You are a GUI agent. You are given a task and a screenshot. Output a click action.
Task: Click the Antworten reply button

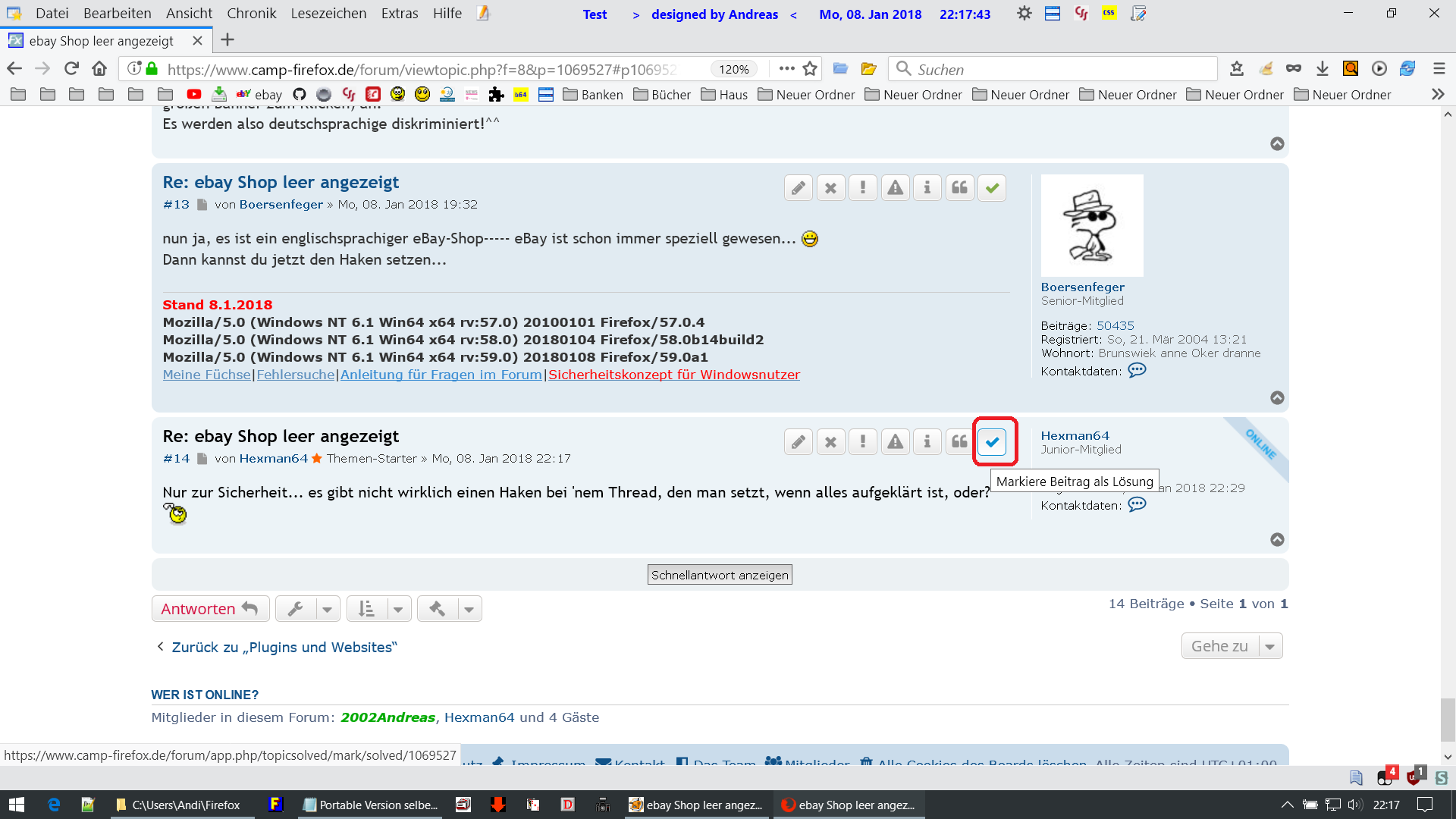pyautogui.click(x=209, y=609)
